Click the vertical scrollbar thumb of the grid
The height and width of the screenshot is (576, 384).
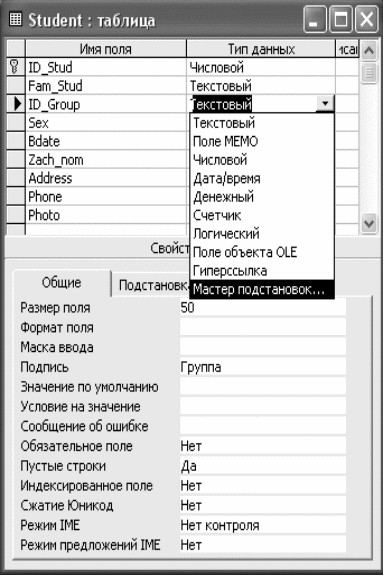click(x=369, y=72)
